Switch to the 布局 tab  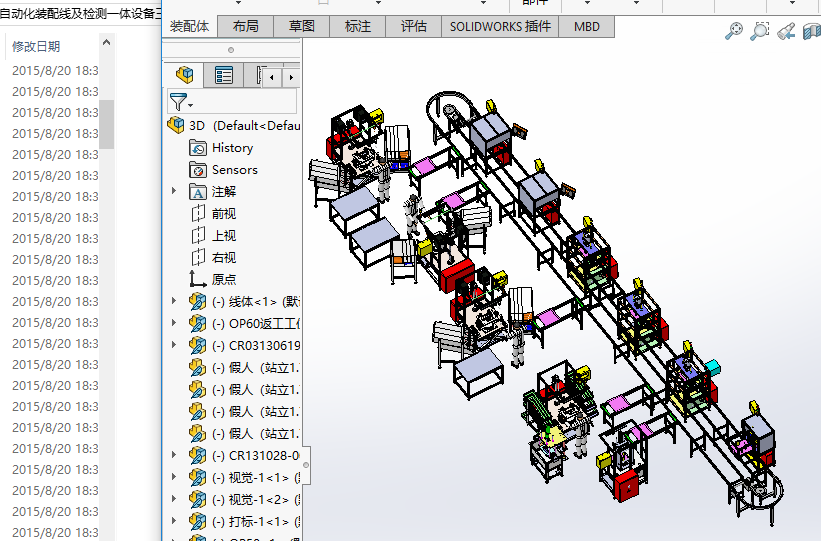tap(246, 26)
